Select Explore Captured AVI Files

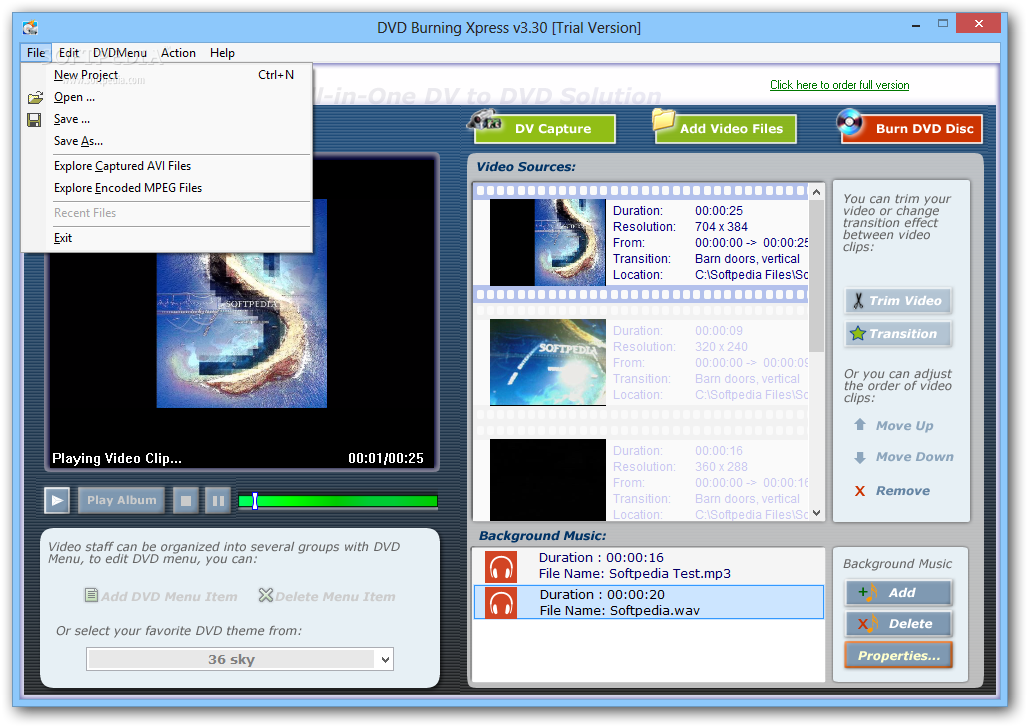point(167,166)
